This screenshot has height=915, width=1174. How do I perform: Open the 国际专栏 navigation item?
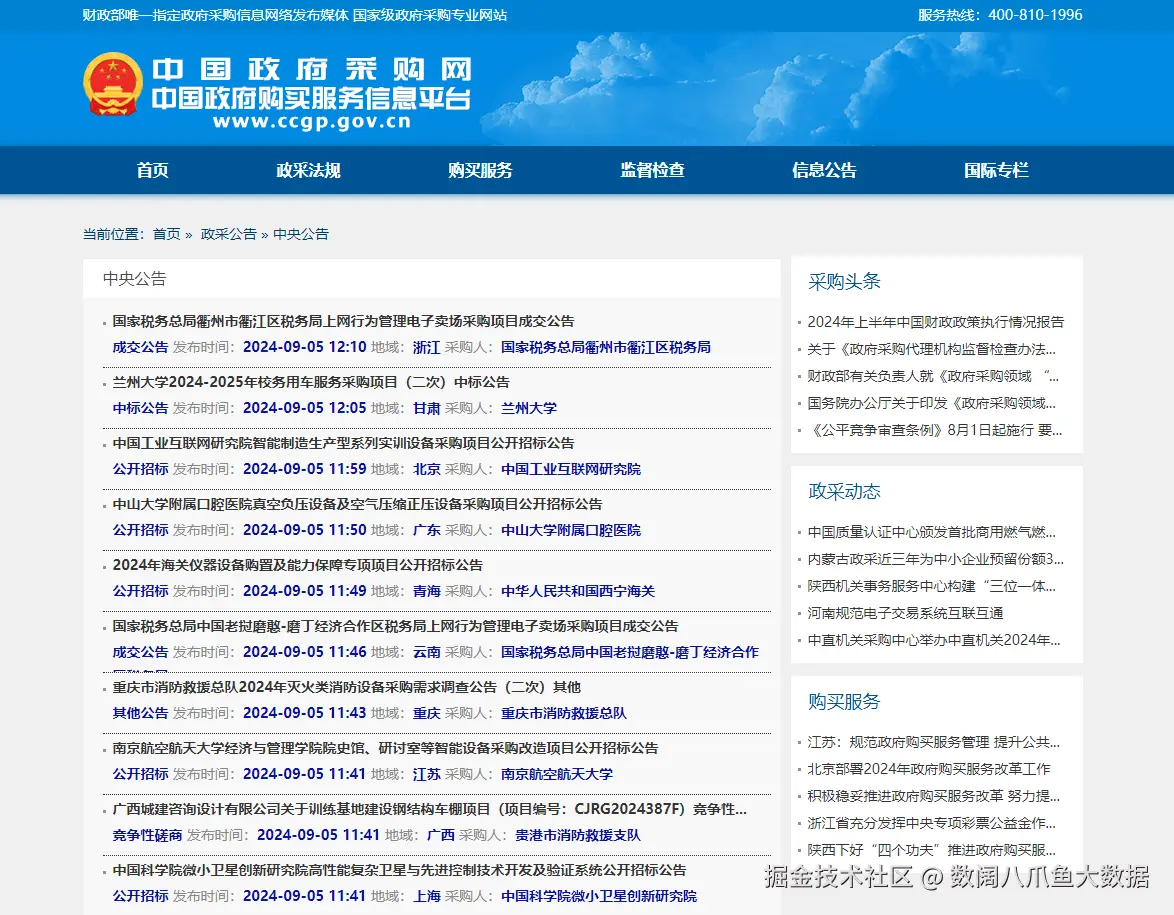[x=997, y=170]
